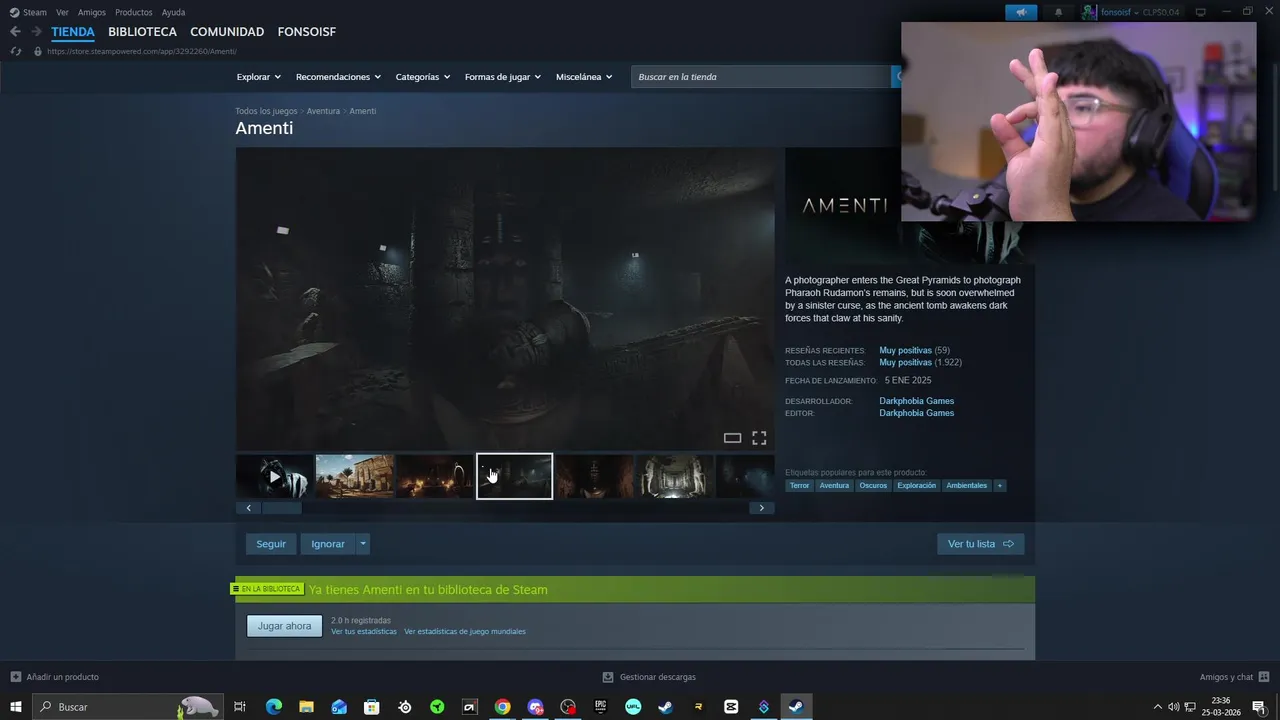The width and height of the screenshot is (1280, 720).
Task: Open the Amigos menu
Action: (92, 12)
